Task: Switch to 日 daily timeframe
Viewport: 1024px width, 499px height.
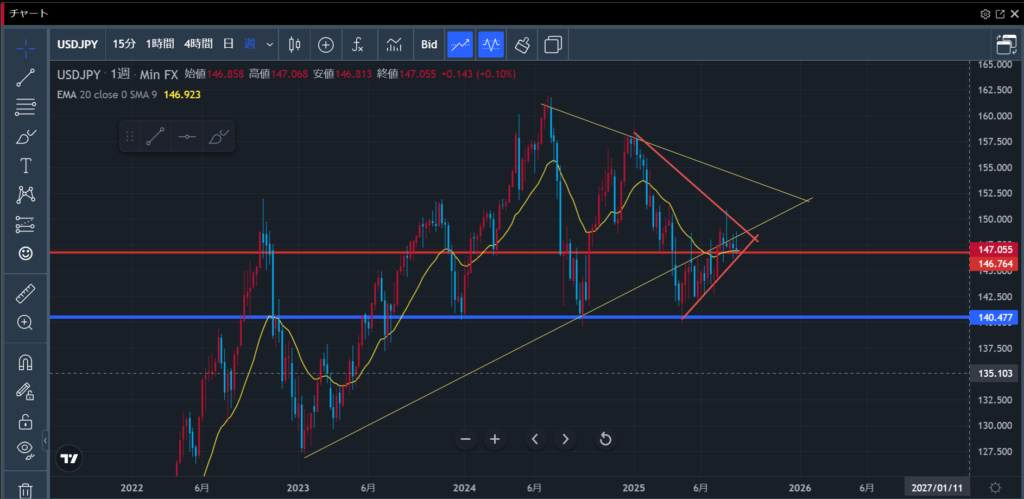Action: [x=229, y=44]
